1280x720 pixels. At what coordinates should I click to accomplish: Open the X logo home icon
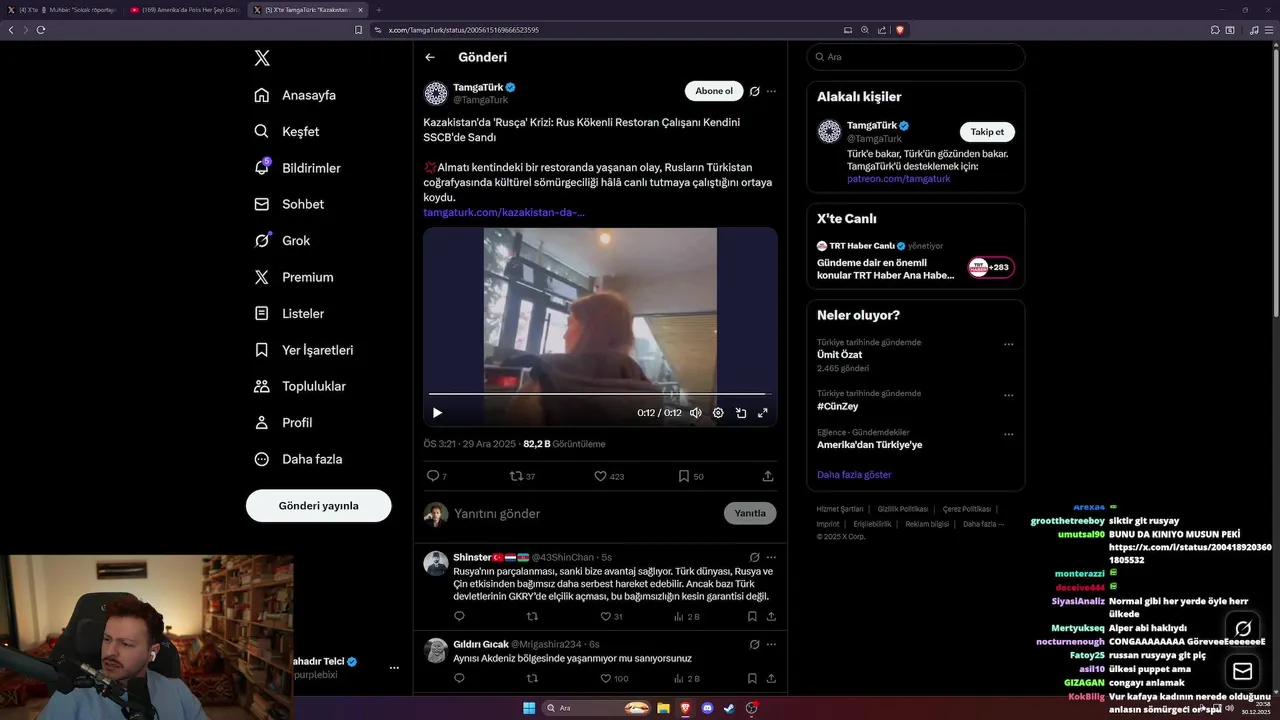click(x=262, y=58)
